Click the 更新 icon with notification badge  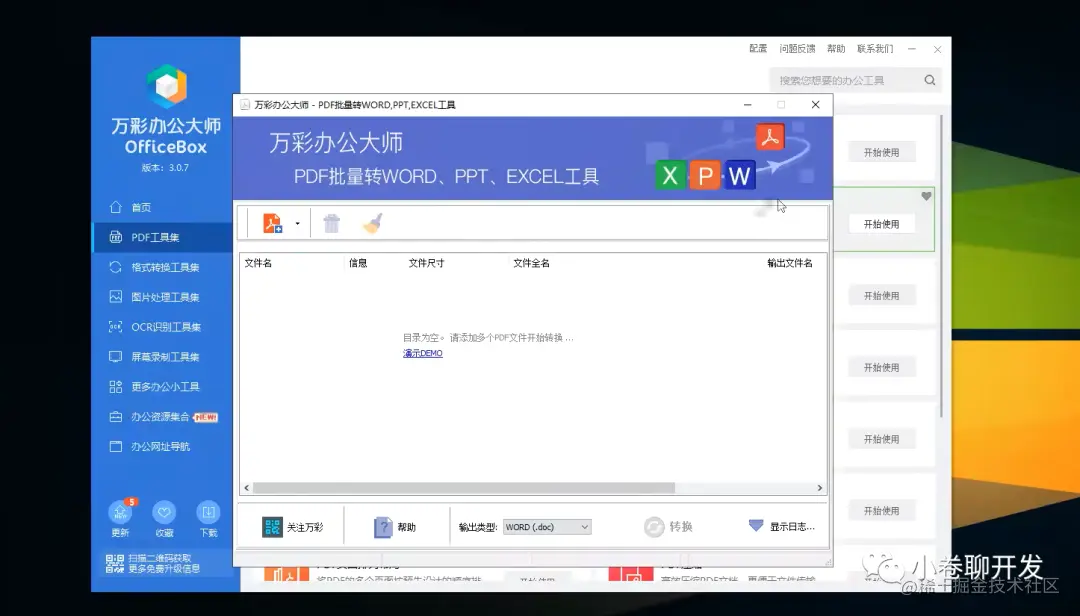pos(120,512)
